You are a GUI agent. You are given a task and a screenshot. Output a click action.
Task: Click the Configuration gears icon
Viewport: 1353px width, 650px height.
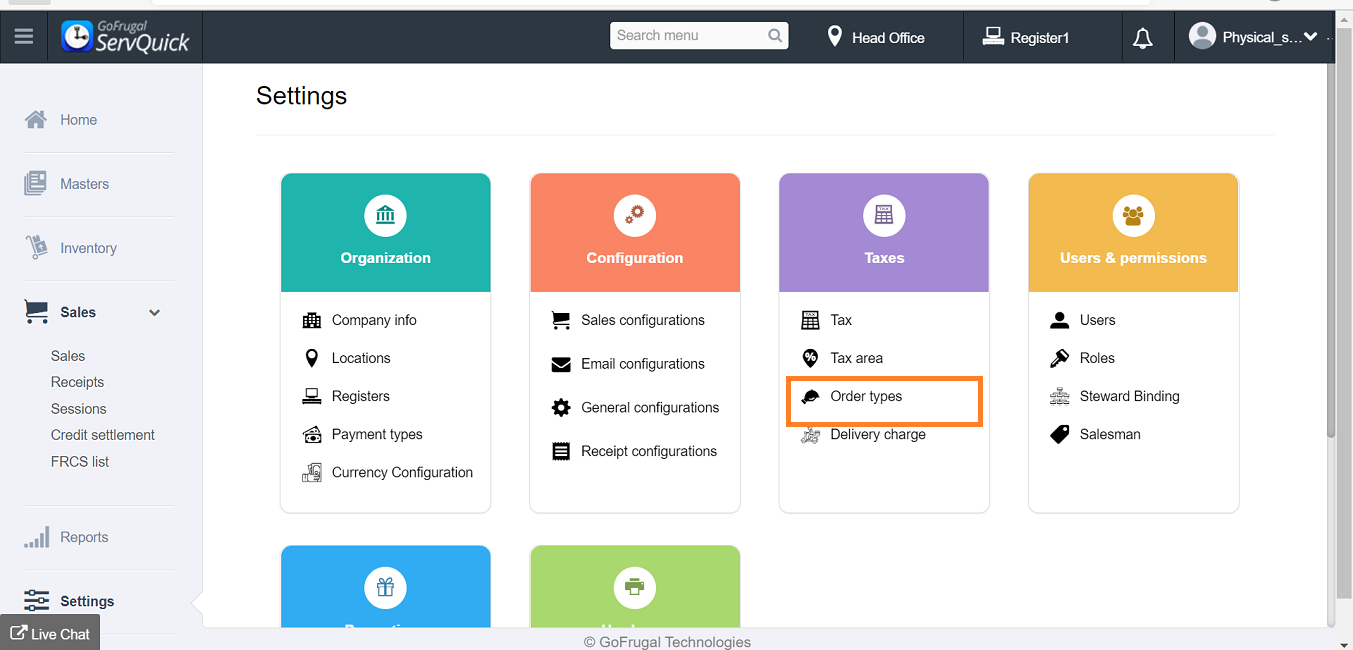(x=634, y=215)
